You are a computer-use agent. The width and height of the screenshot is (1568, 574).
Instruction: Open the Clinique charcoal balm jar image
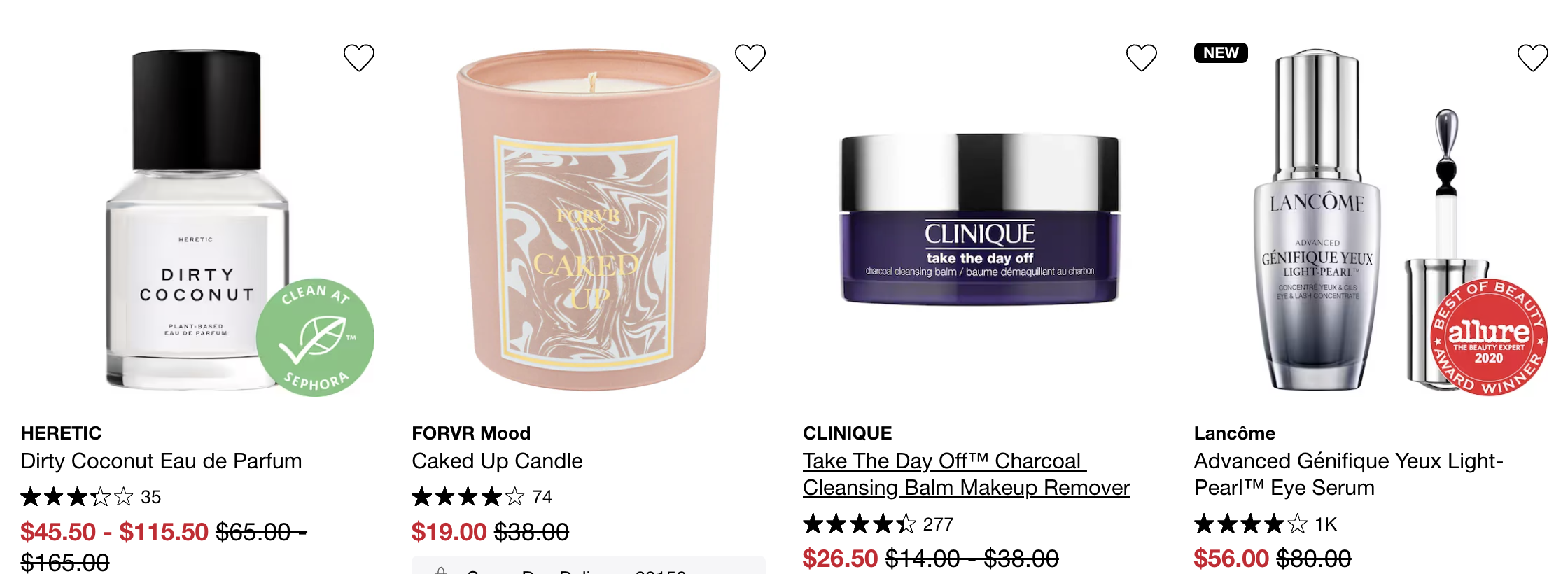tap(980, 219)
